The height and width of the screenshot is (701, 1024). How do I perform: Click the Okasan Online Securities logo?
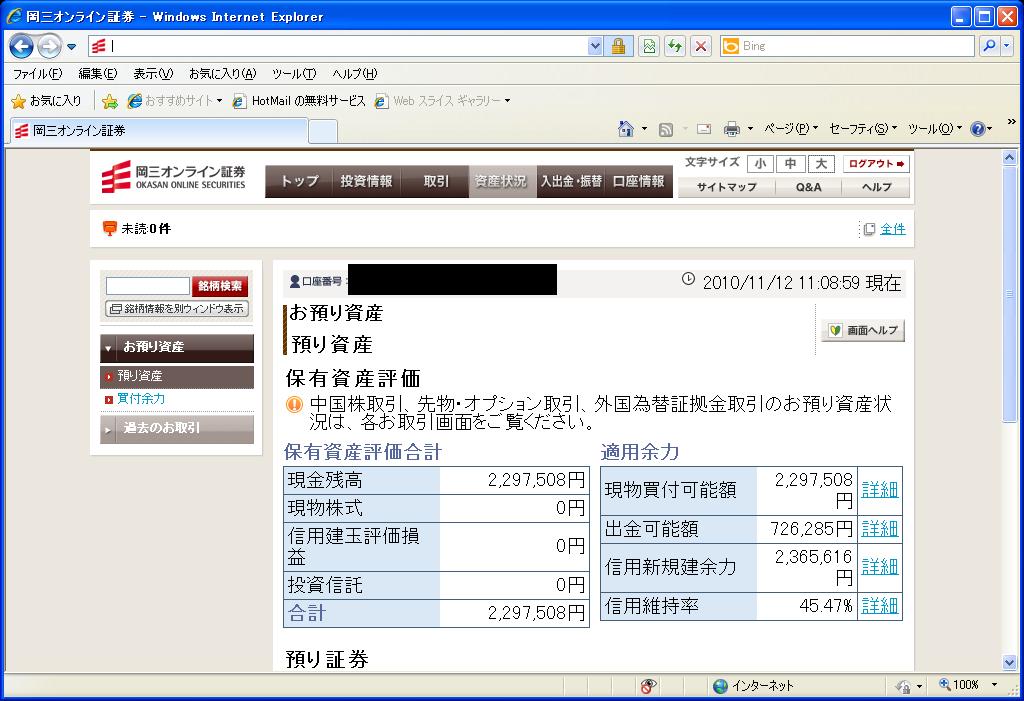point(173,178)
